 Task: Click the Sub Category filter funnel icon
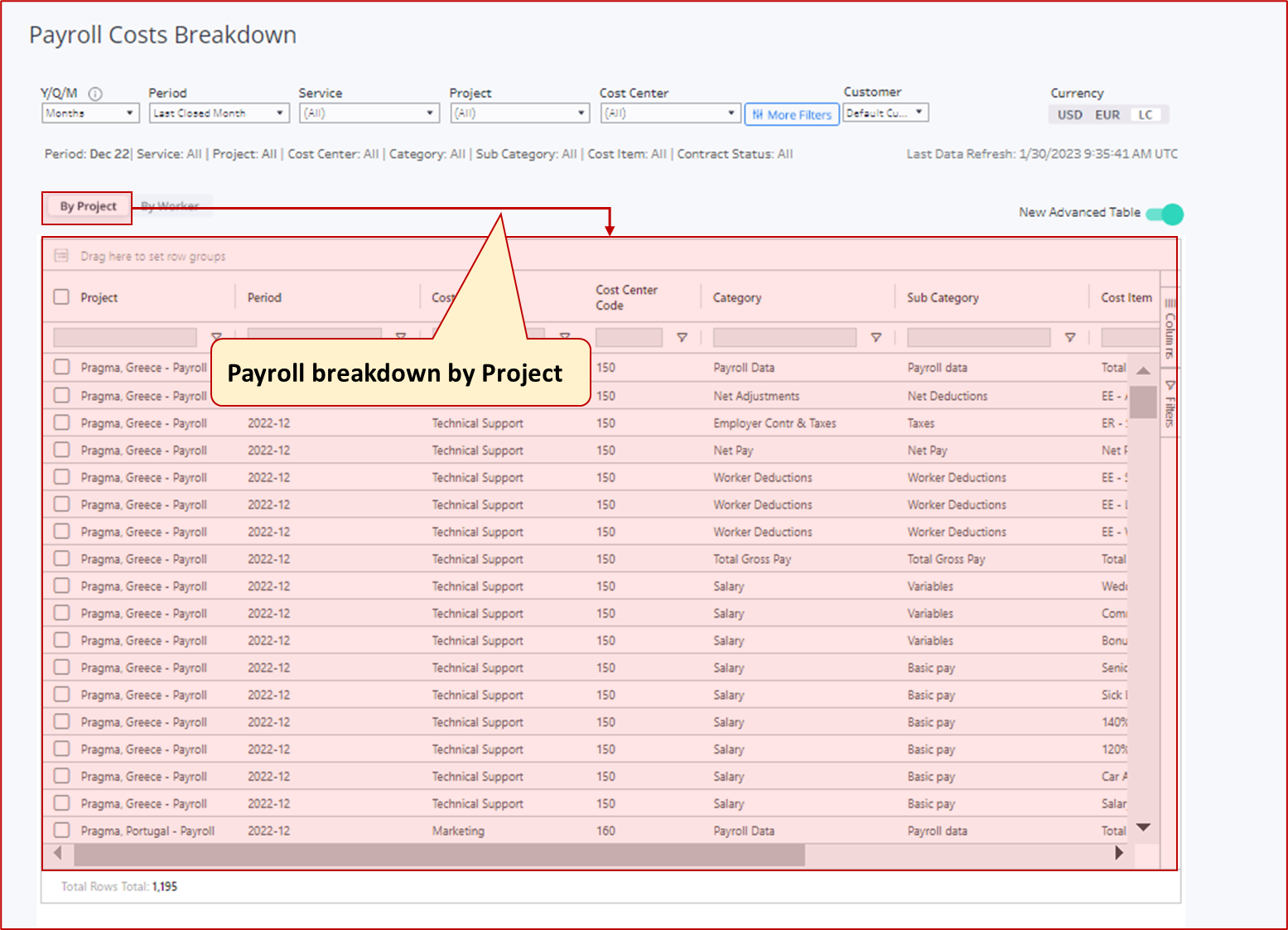1069,337
